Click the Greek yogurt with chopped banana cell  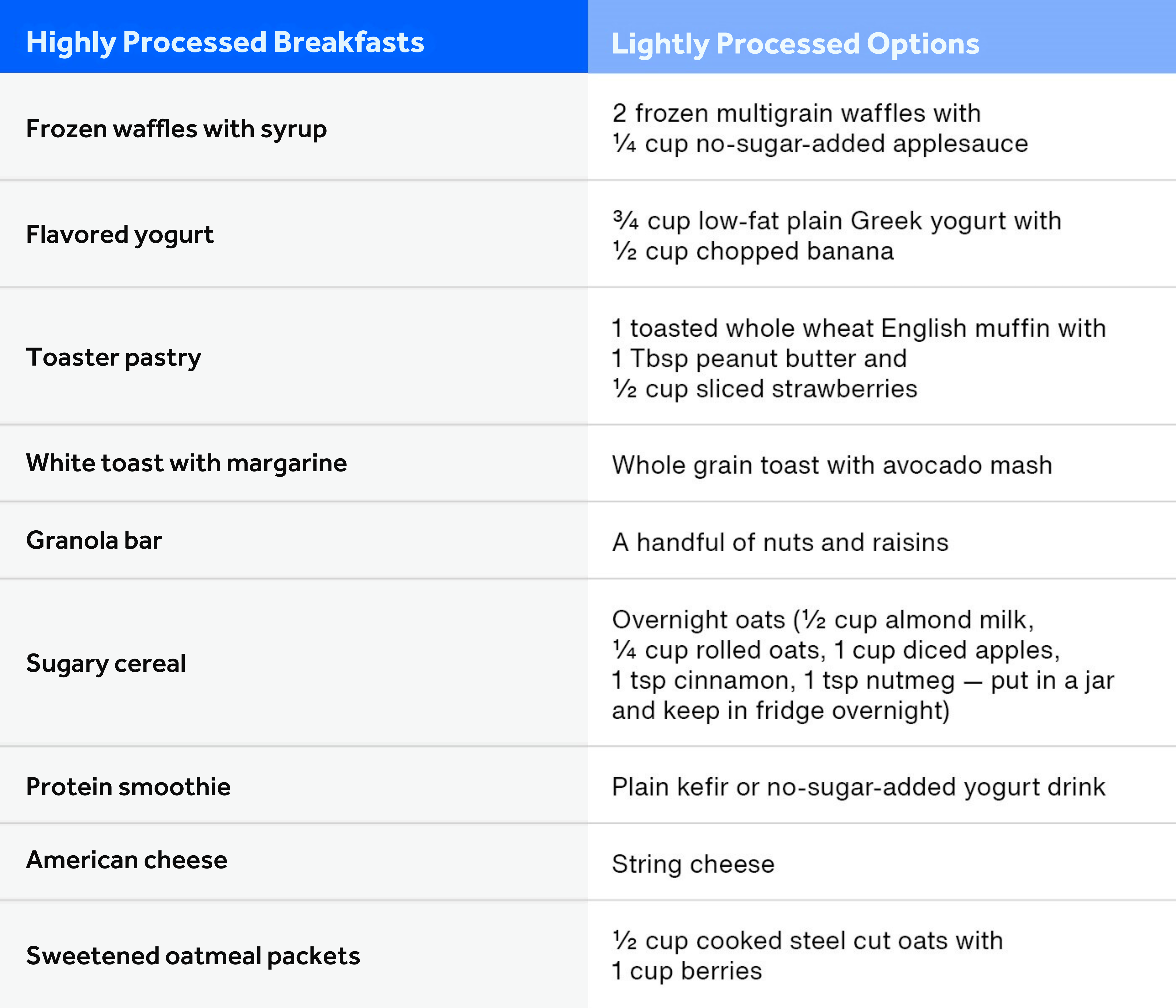836,235
